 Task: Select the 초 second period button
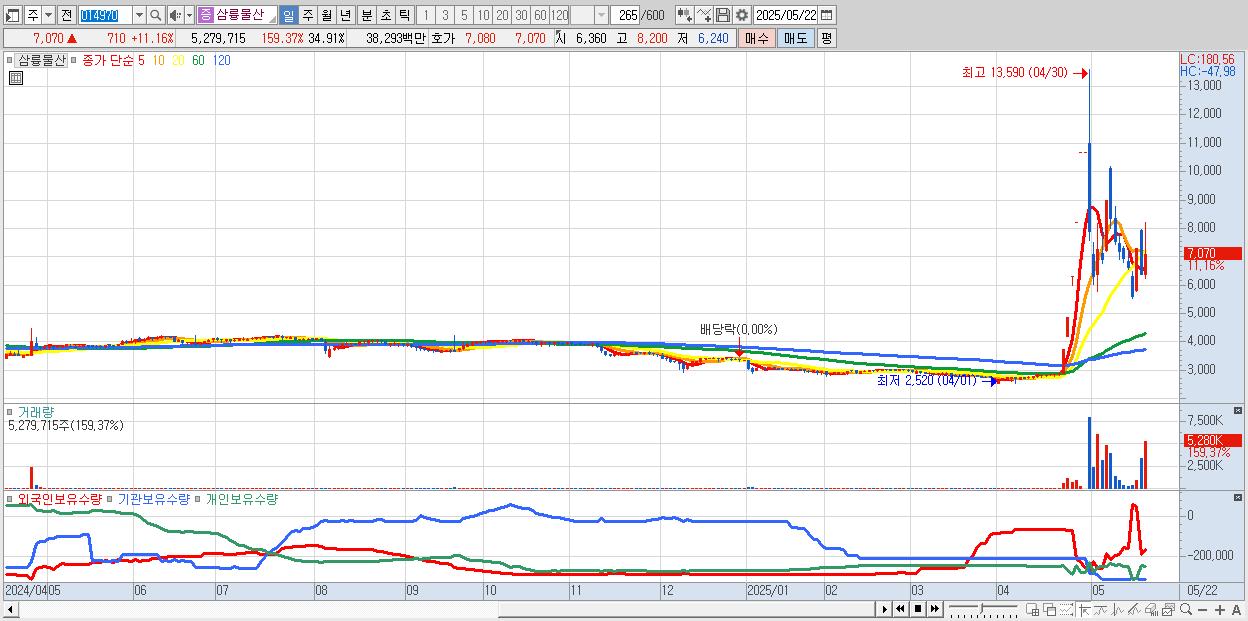coord(385,15)
